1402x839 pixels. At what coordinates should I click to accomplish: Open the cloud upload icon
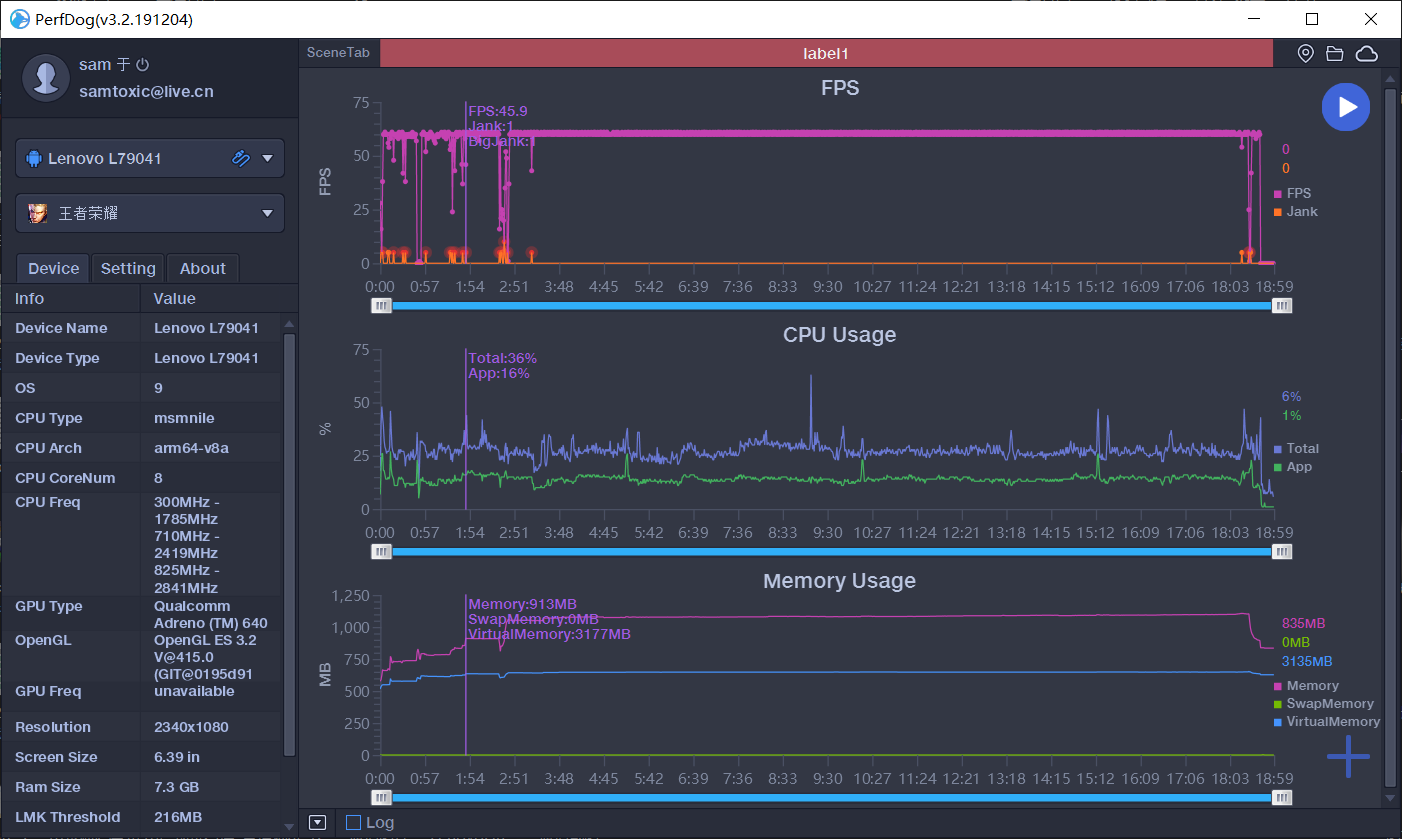click(x=1366, y=54)
